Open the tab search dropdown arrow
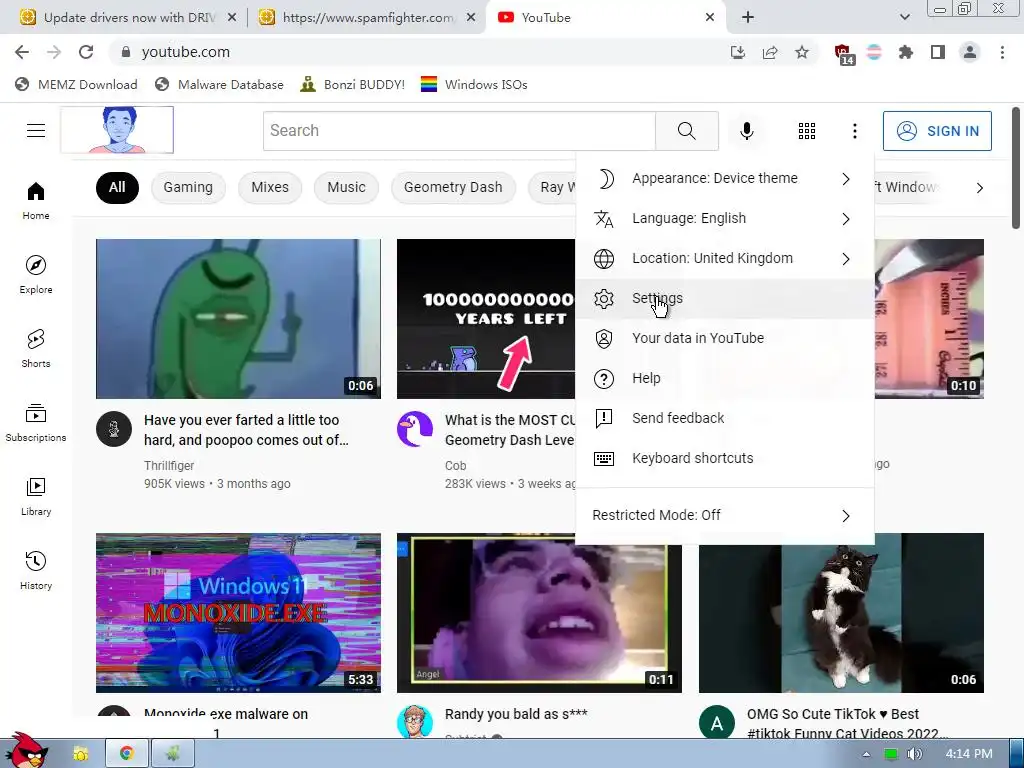Viewport: 1024px width, 768px height. [x=904, y=18]
